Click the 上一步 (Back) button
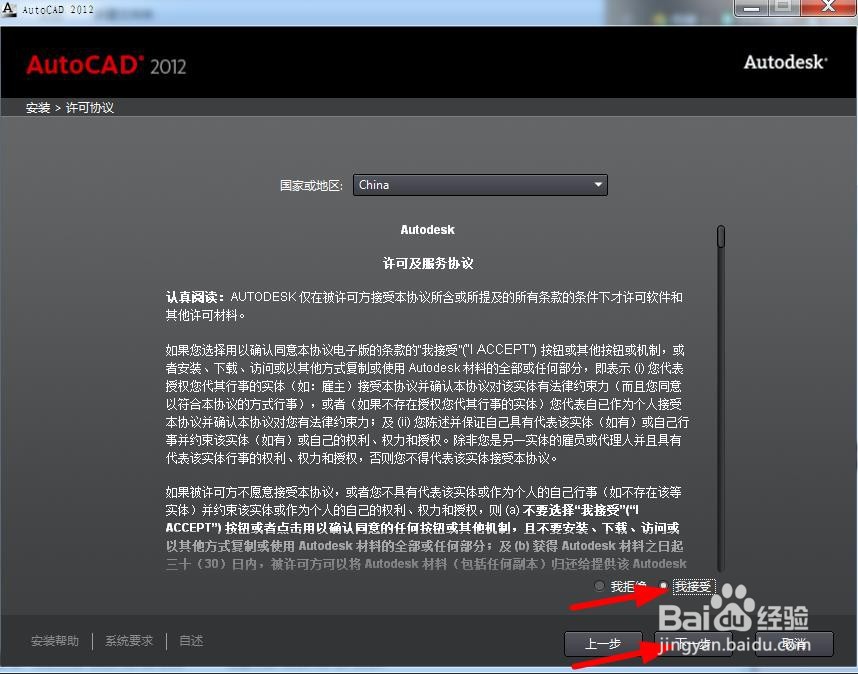The width and height of the screenshot is (858, 674). [x=602, y=644]
